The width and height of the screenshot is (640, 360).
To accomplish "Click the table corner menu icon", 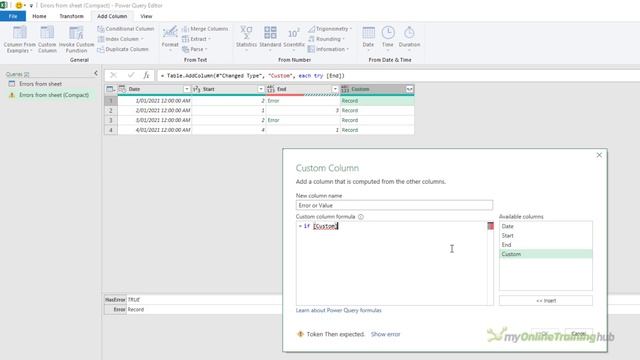I will (x=110, y=89).
